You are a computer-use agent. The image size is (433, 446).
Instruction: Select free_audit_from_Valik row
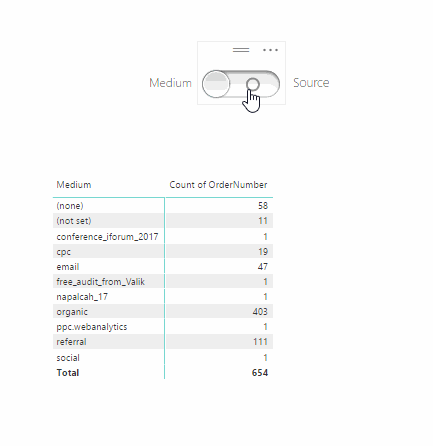pyautogui.click(x=163, y=282)
